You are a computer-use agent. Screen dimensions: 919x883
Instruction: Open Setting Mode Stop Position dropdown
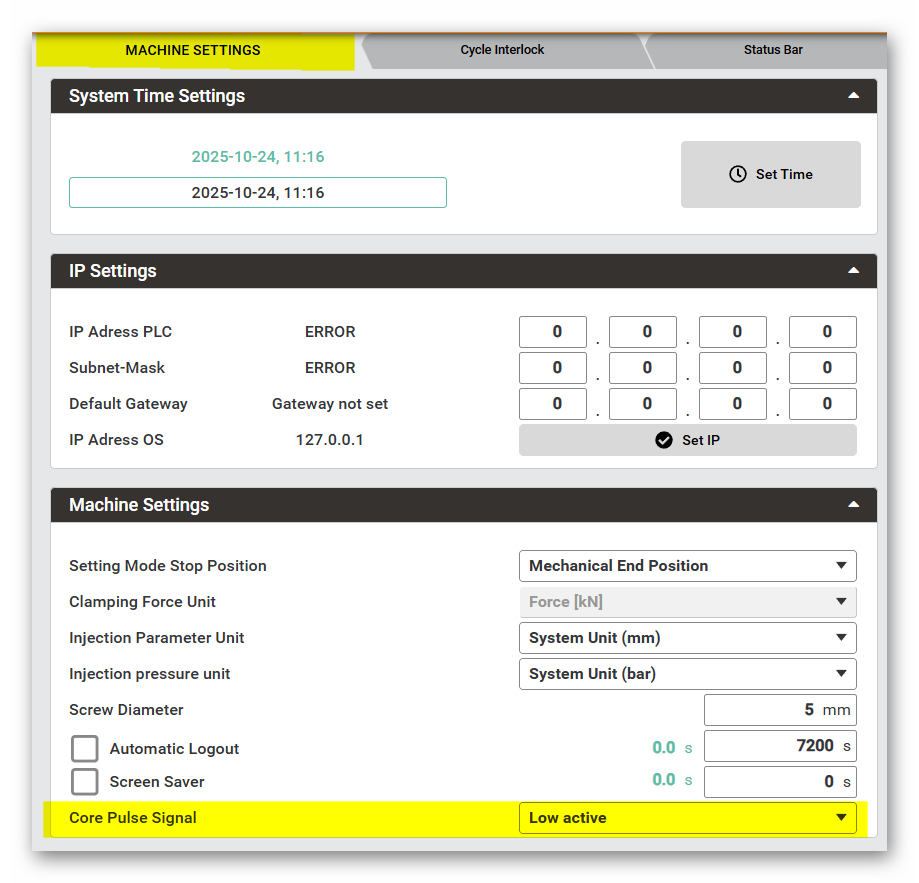pos(687,566)
